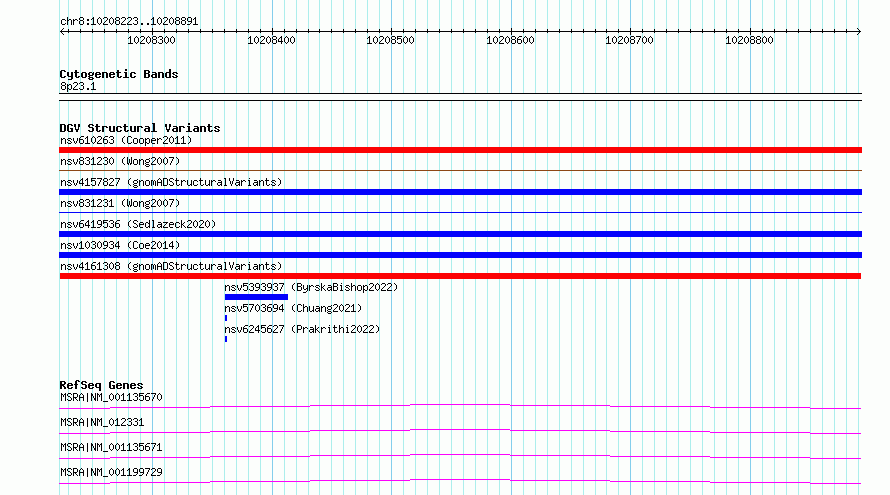Click the blue nsv6419536 variant bar
Viewport: 890px width, 495px height.
[460, 234]
